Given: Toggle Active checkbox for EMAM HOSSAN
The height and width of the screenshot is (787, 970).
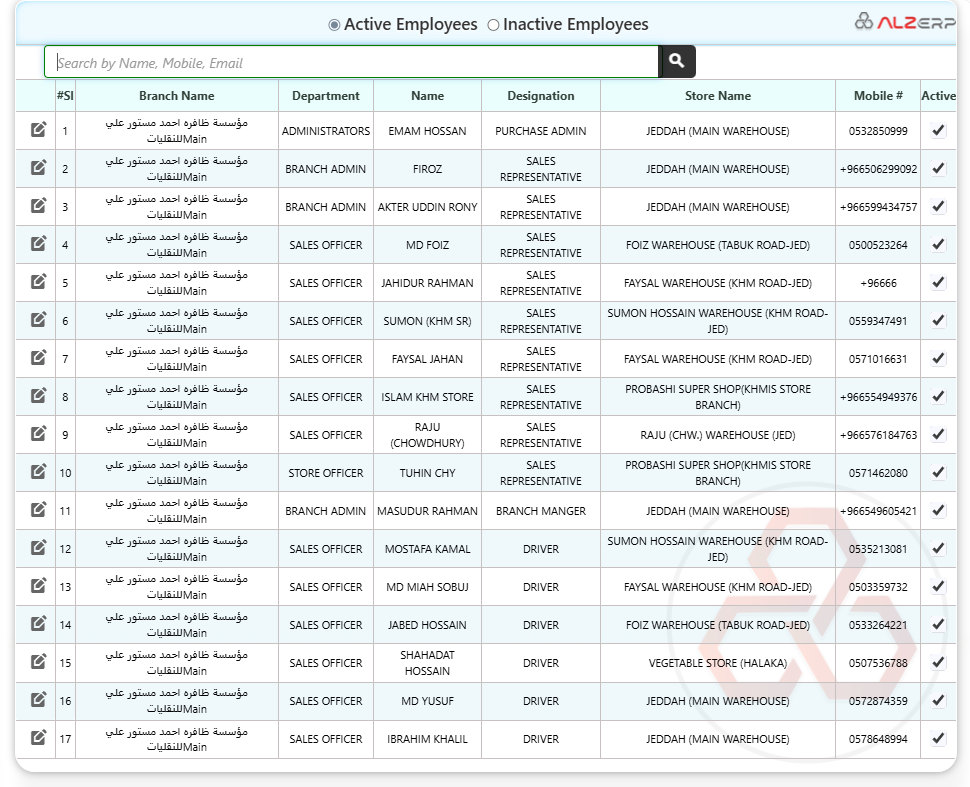Looking at the screenshot, I should 938,130.
